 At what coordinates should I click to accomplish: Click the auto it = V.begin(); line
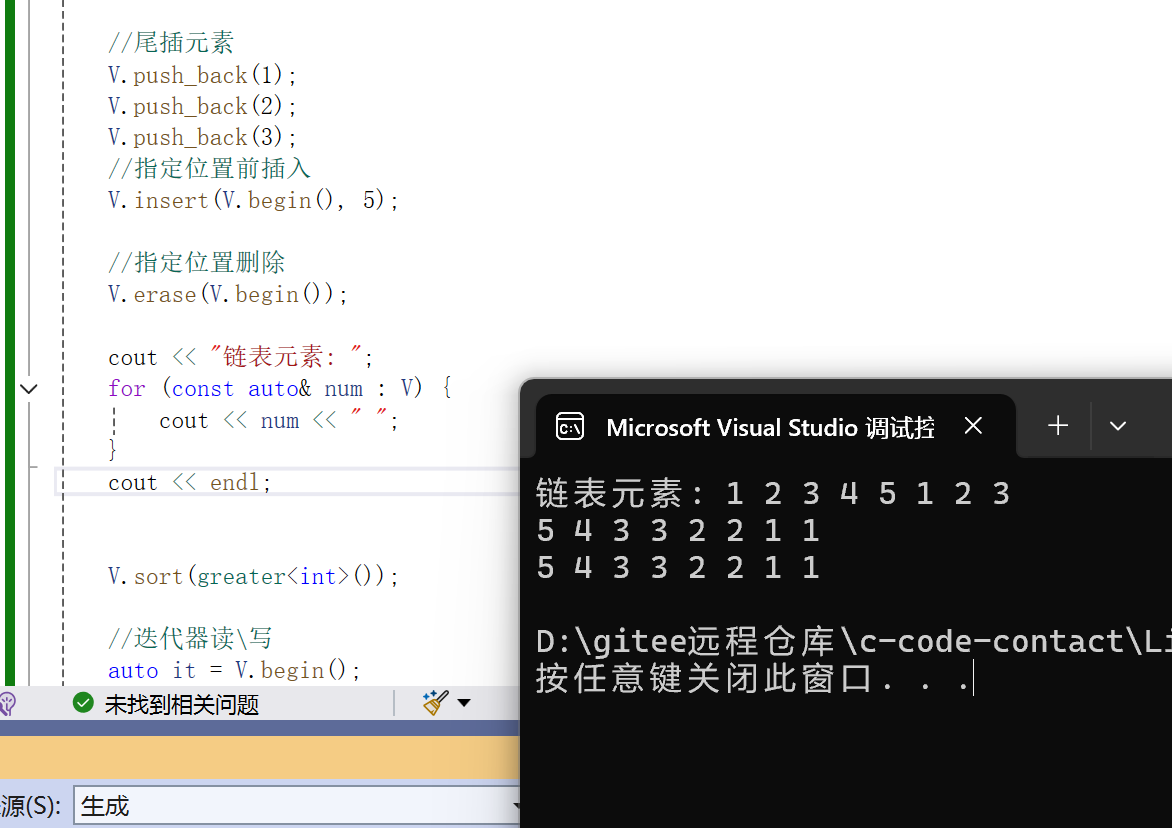[x=234, y=670]
